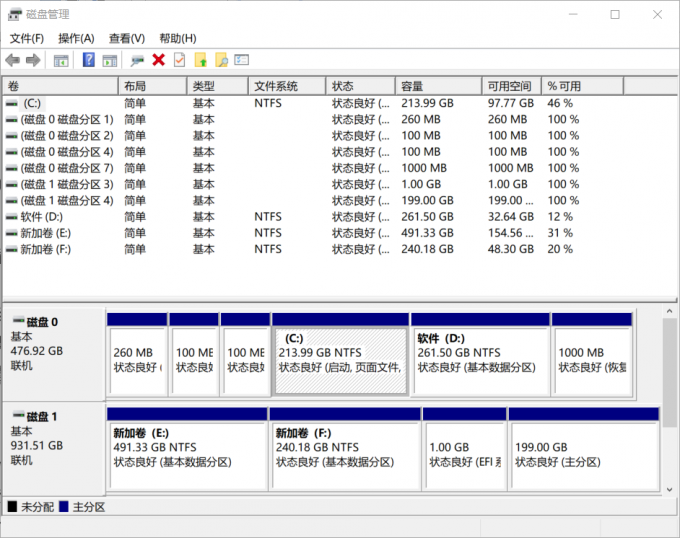This screenshot has height=538, width=680.
Task: Select the 260 MB partition on disk 0
Action: (137, 355)
